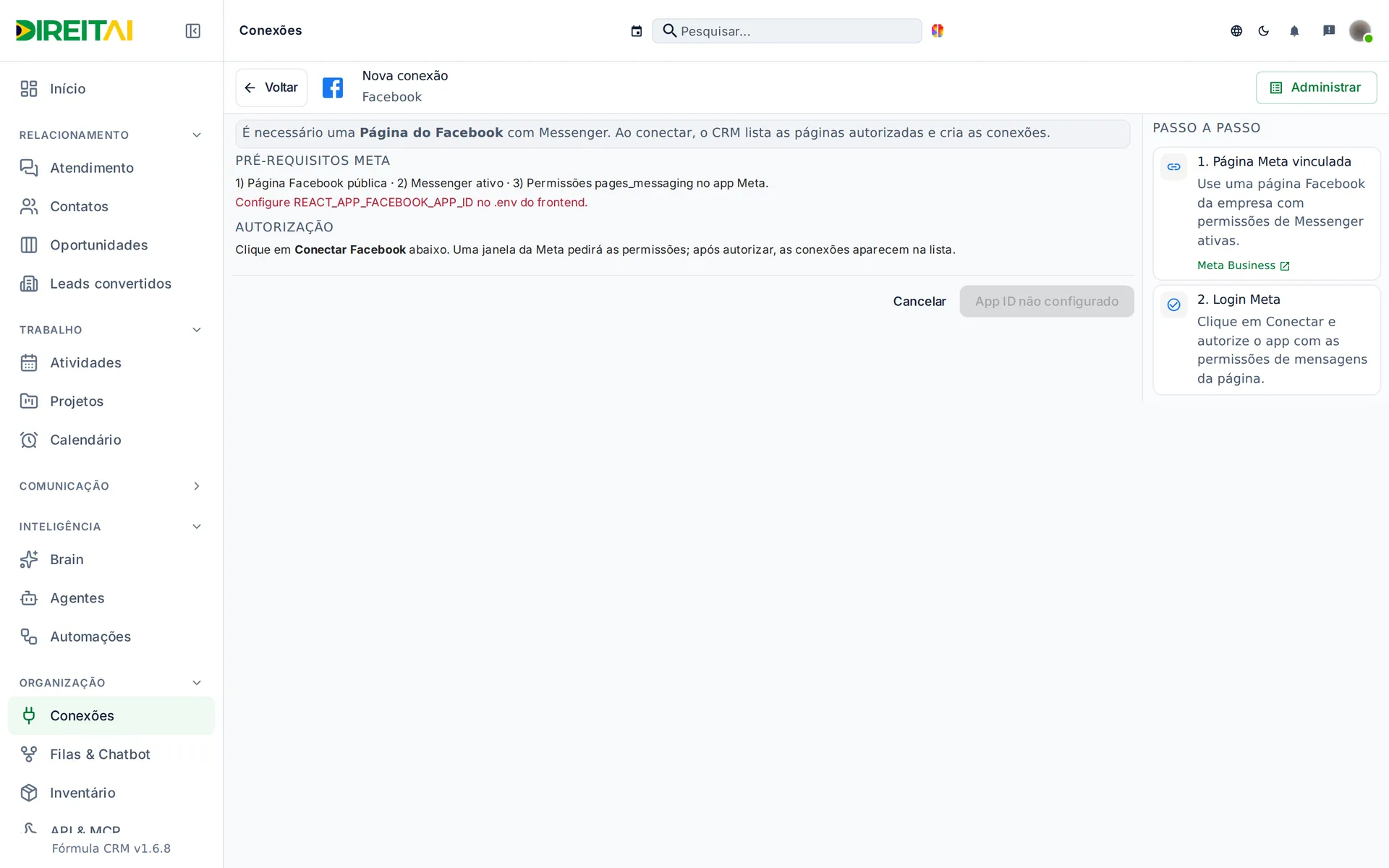The image size is (1389, 868).
Task: Open Automações in sidebar
Action: pyautogui.click(x=111, y=637)
